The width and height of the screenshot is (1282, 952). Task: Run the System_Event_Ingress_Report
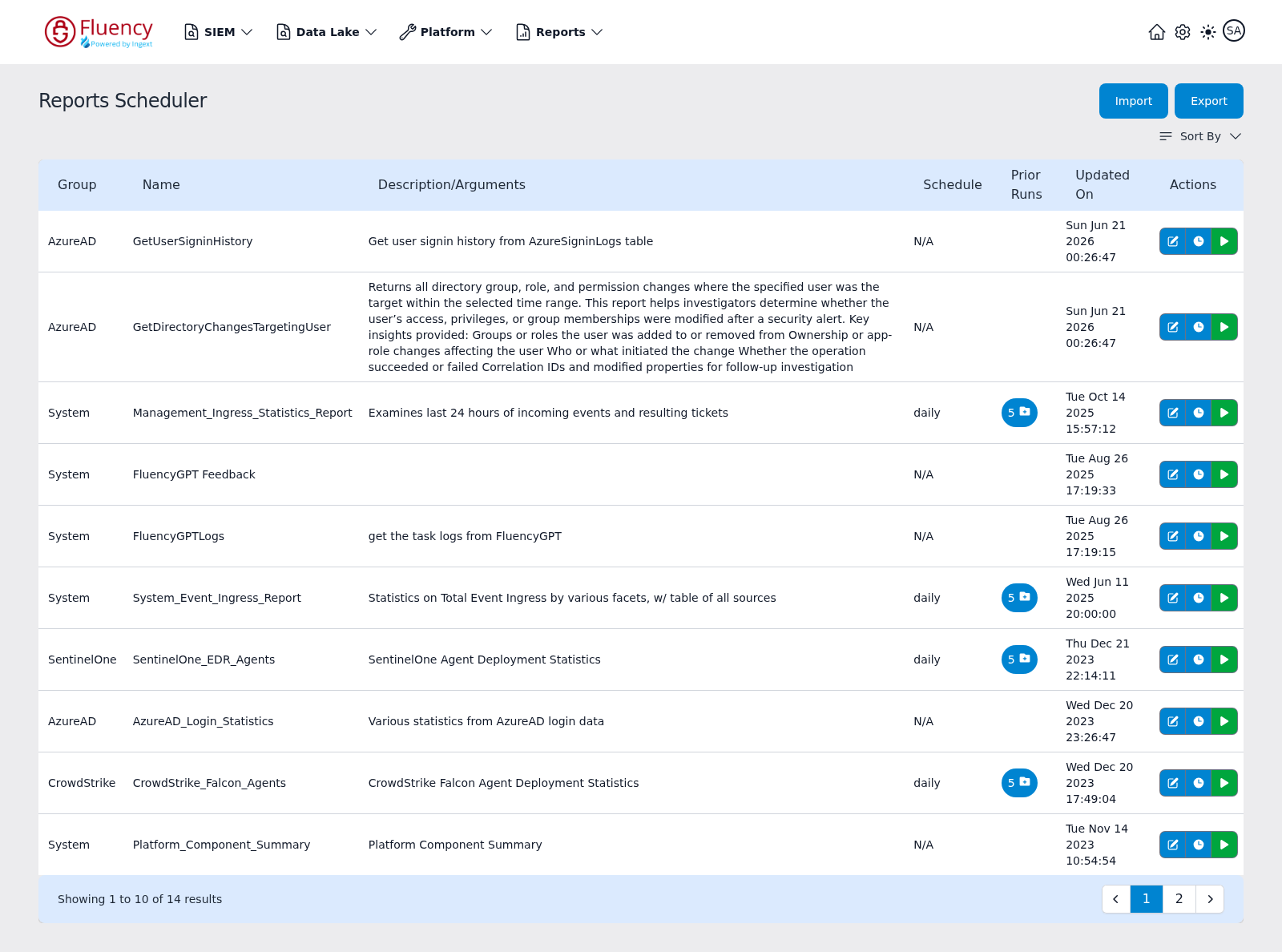click(1224, 598)
